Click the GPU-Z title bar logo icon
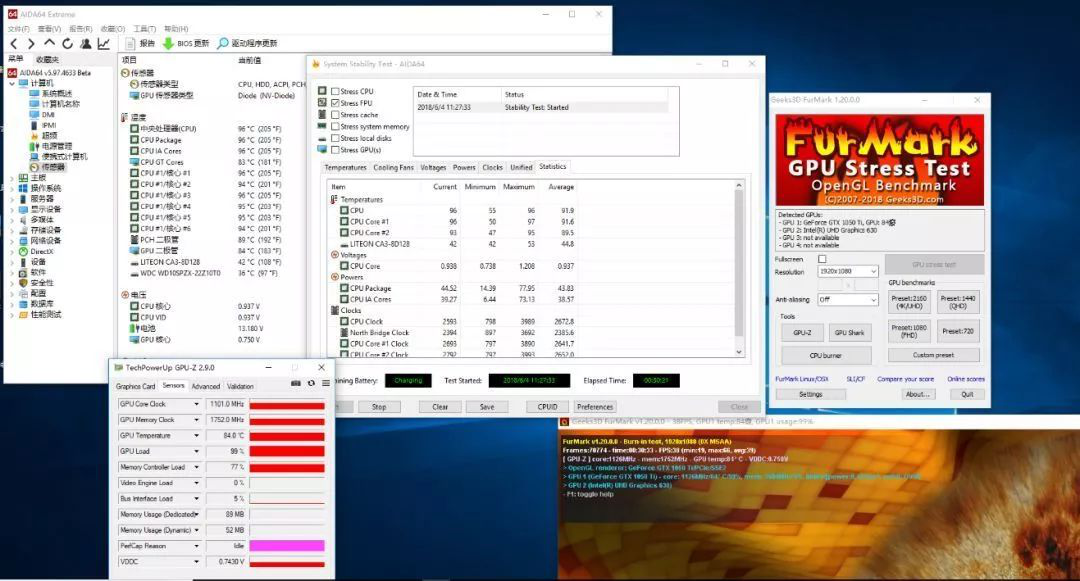 [x=118, y=368]
